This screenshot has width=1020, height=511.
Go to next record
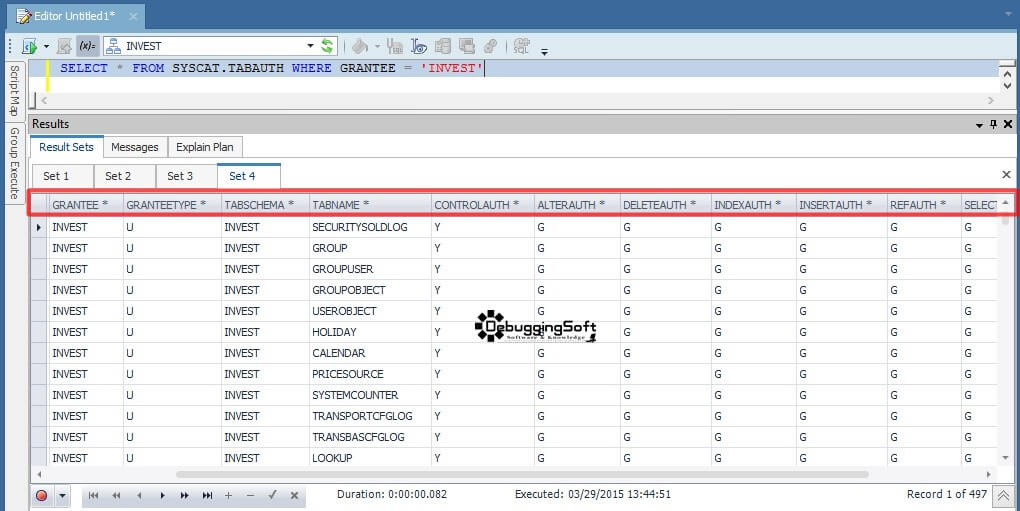pyautogui.click(x=162, y=495)
